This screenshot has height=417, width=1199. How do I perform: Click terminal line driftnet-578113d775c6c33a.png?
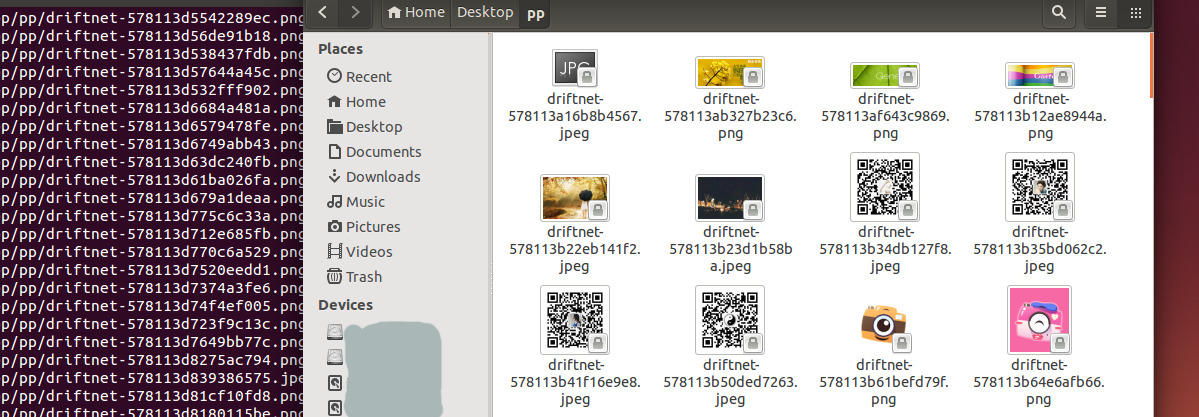[x=151, y=216]
